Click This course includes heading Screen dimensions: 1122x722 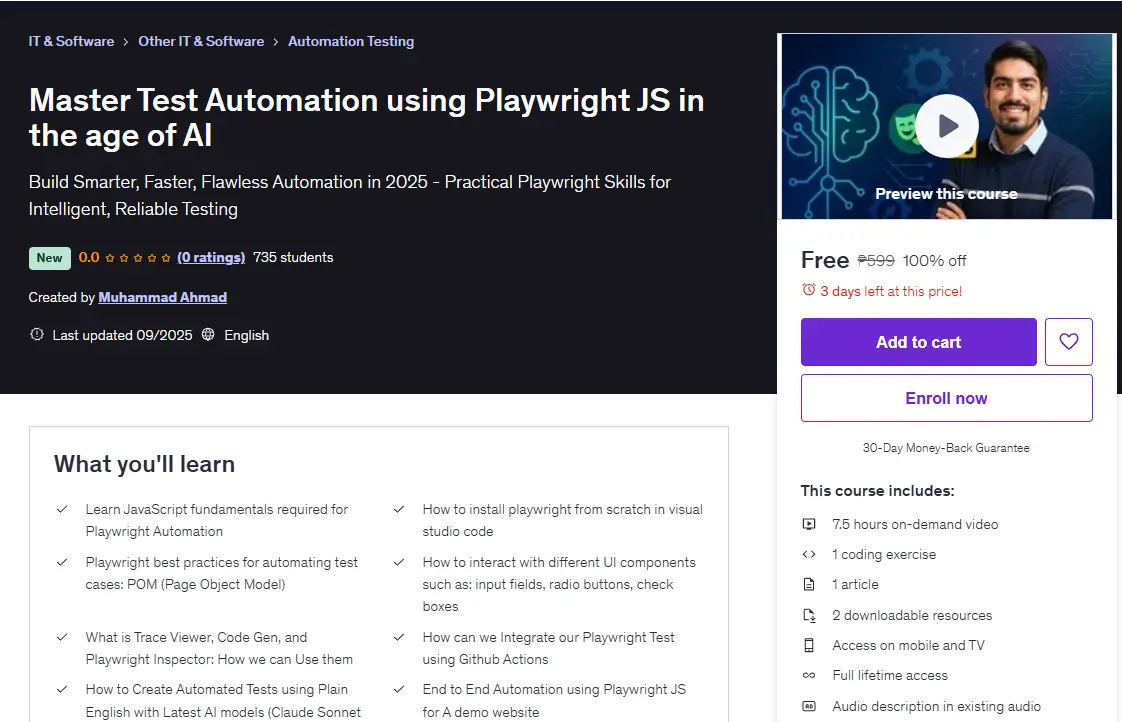coord(877,491)
